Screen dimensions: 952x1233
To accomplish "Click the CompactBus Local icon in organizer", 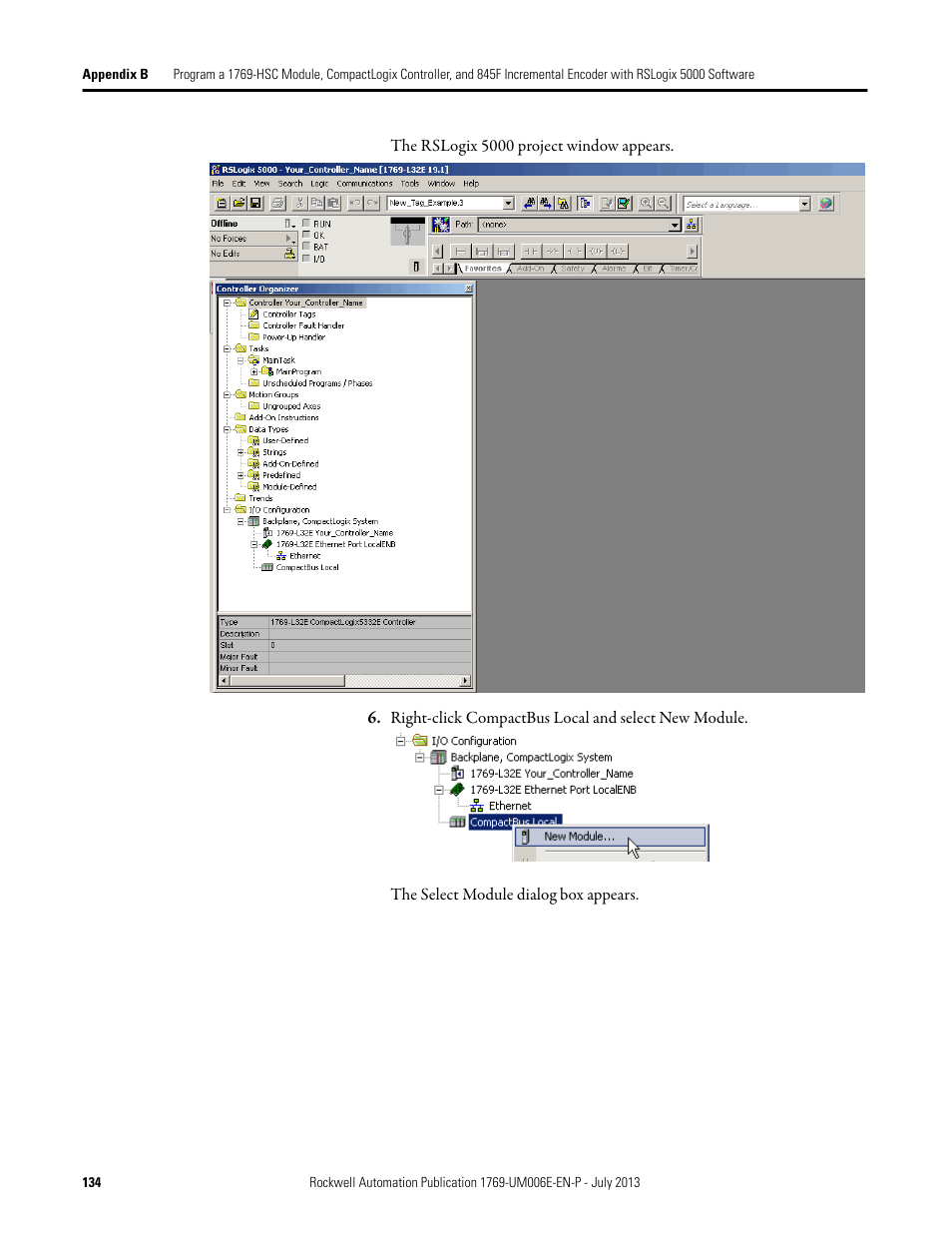I will (267, 567).
